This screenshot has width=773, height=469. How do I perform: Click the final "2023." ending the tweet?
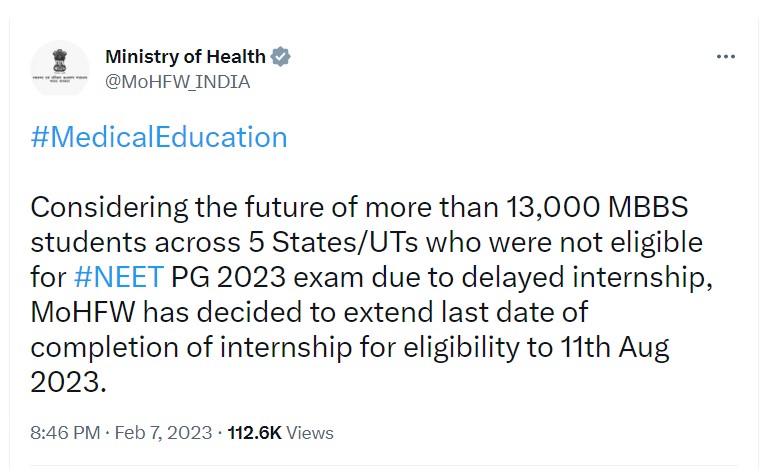66,381
